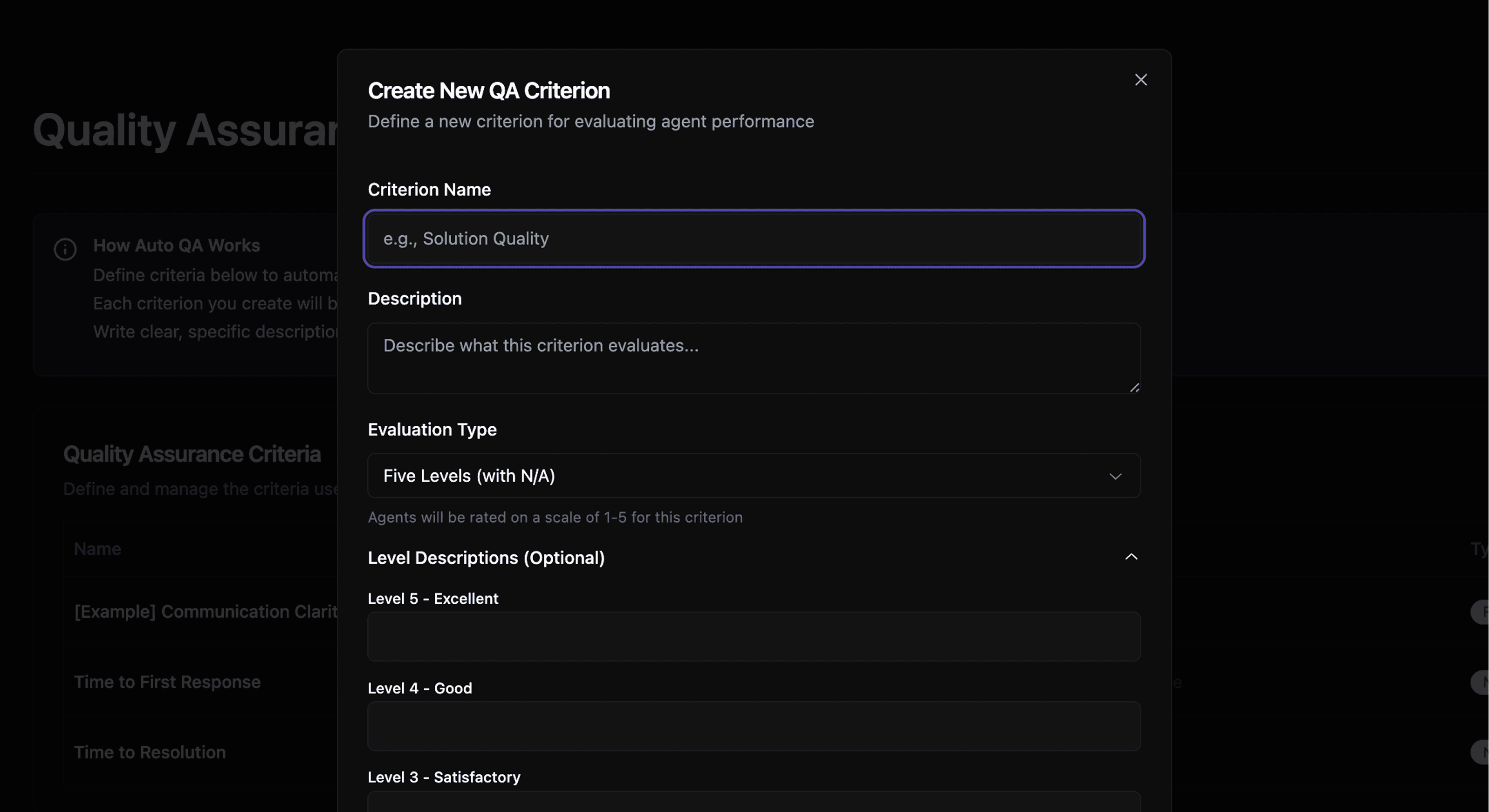The width and height of the screenshot is (1489, 812).
Task: Open the Five Levels (with N/A) dropdown
Action: [753, 476]
